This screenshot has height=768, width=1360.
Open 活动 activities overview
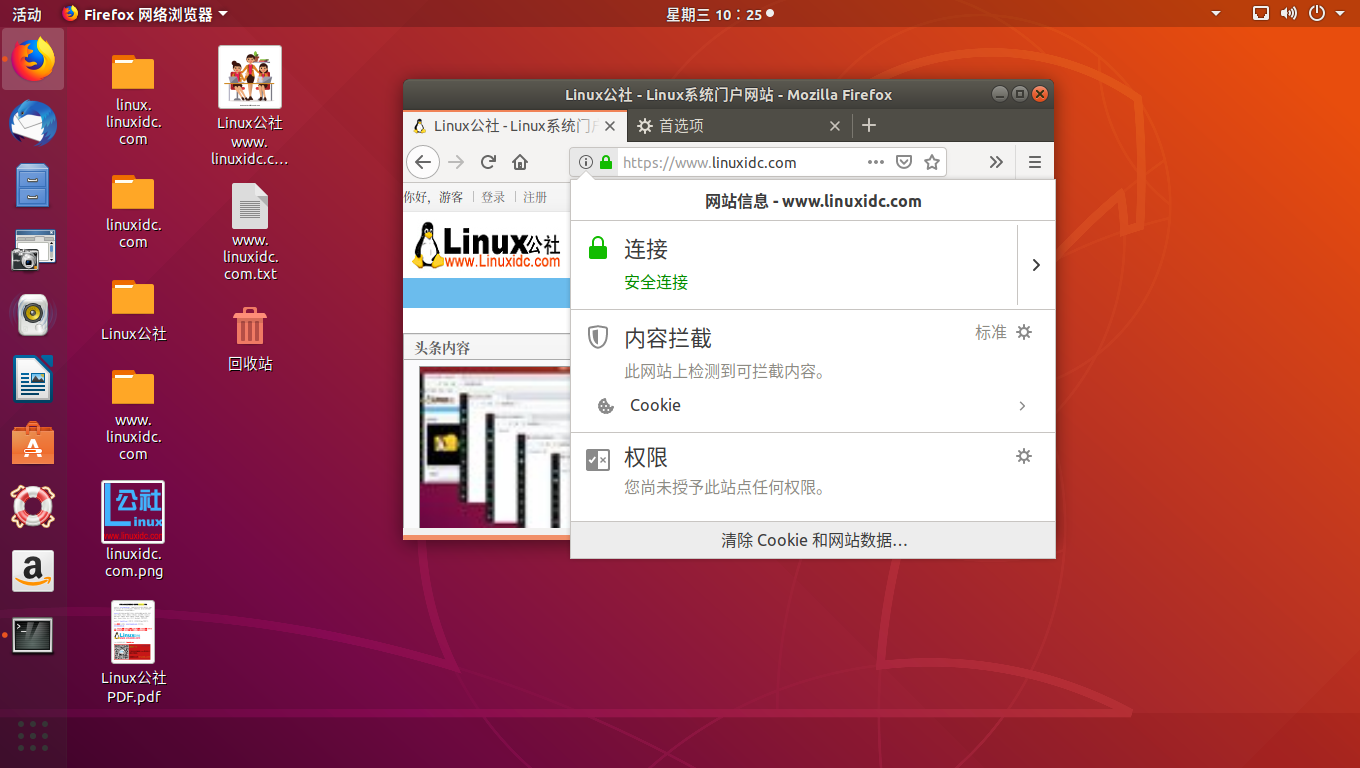tap(27, 14)
